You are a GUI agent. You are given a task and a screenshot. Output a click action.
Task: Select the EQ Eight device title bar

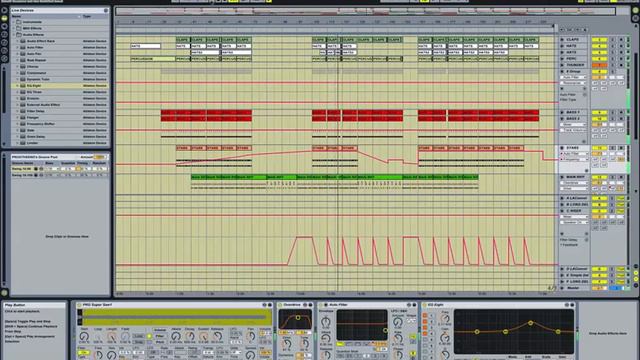(x=499, y=305)
